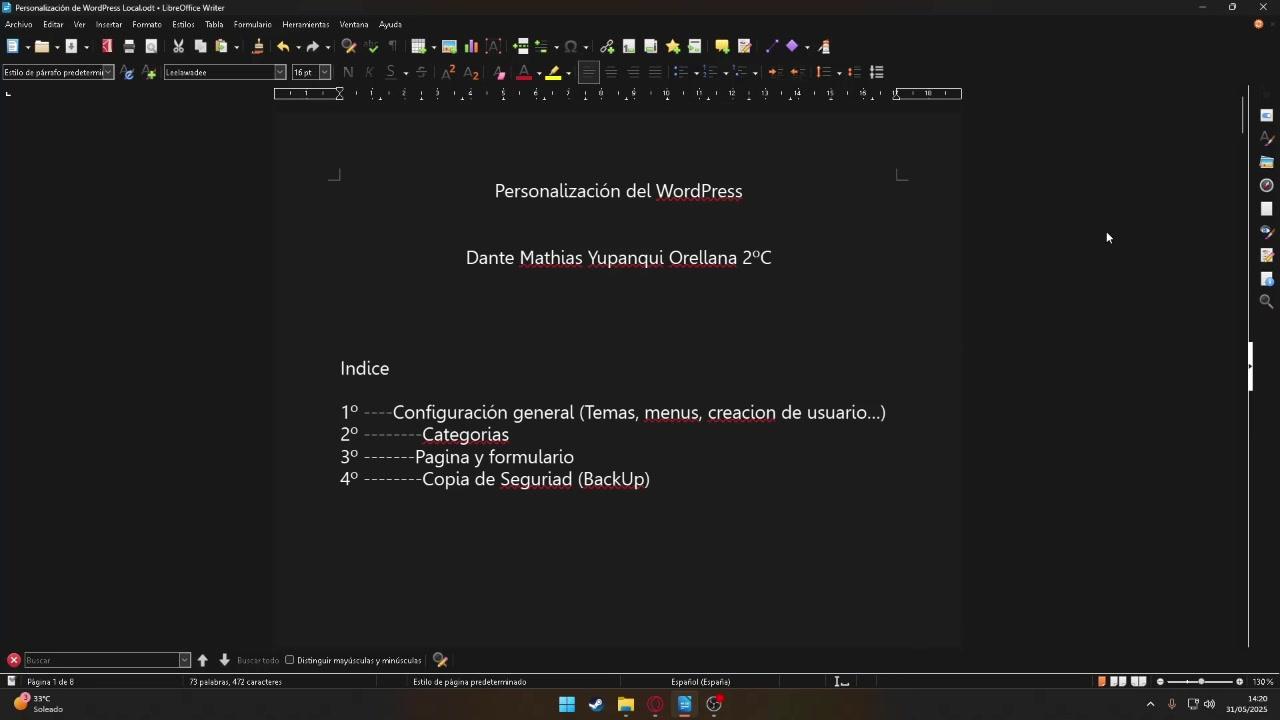Select the Line drawing tool
The image size is (1280, 720).
(x=771, y=46)
